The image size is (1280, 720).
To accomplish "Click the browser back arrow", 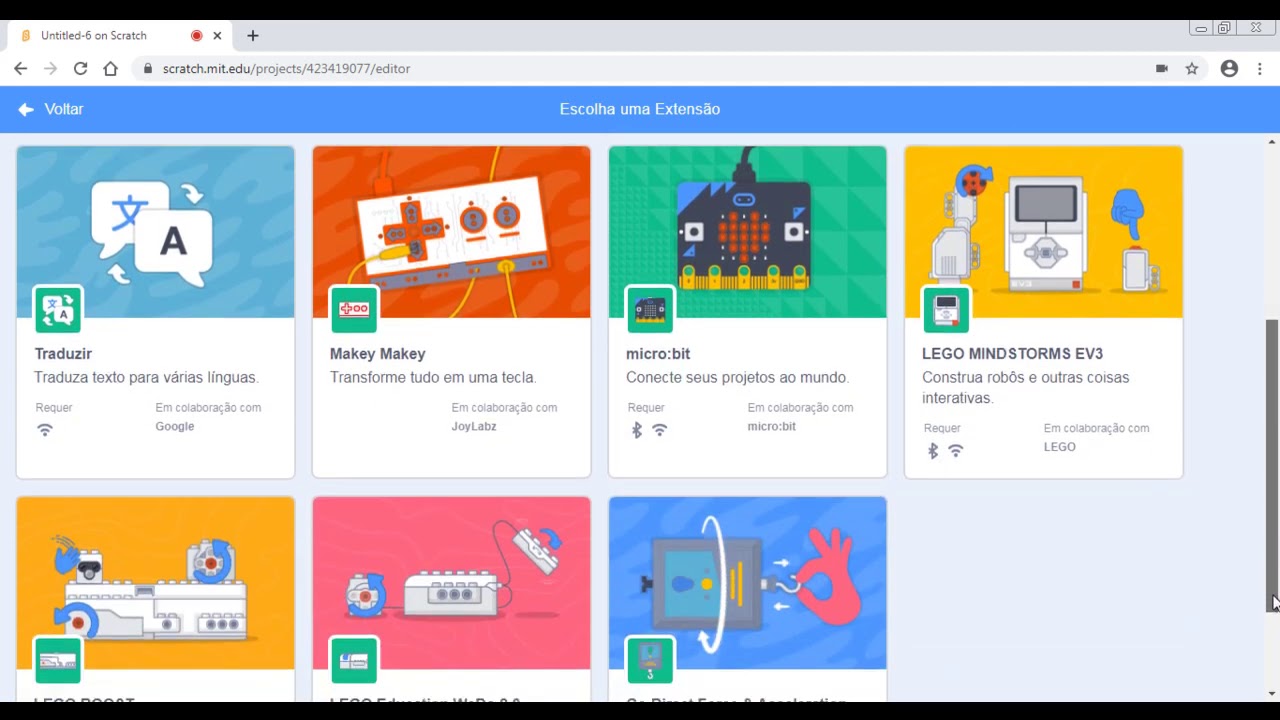I will [x=21, y=68].
